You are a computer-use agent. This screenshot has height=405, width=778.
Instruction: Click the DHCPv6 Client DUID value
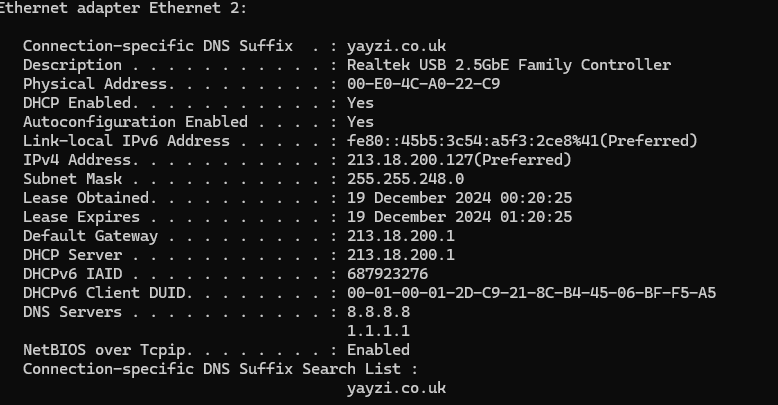point(531,293)
